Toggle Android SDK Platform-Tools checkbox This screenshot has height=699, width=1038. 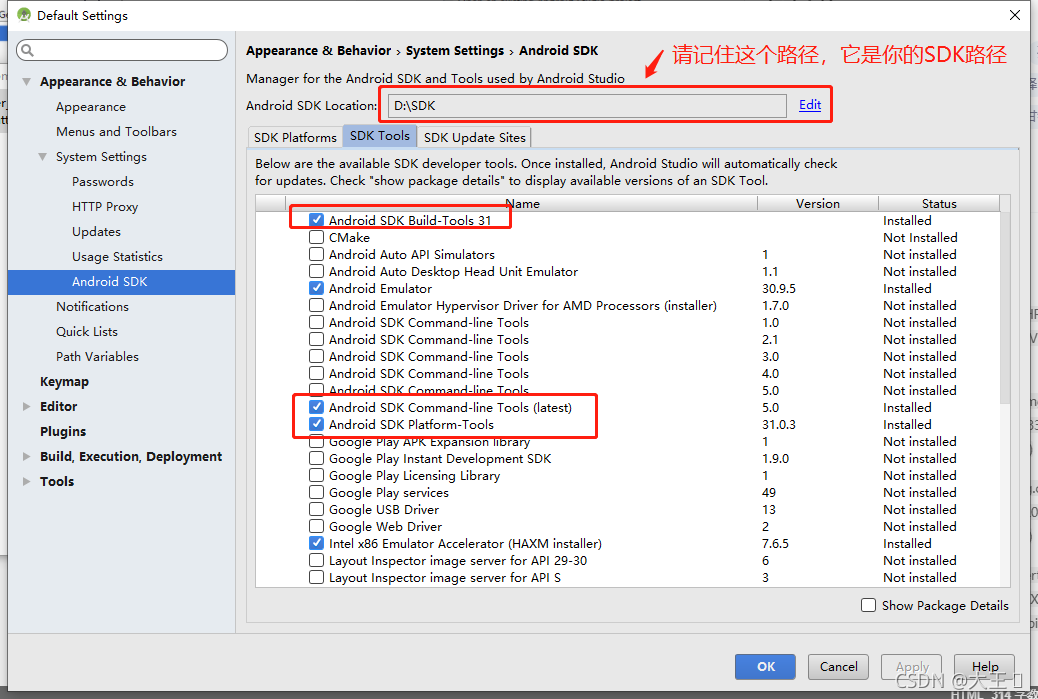[x=316, y=424]
